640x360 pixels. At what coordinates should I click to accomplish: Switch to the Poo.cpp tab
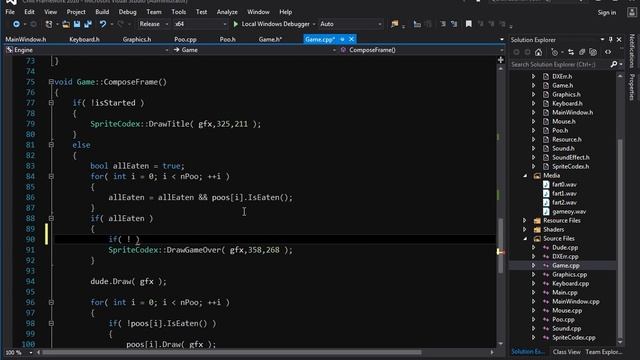click(185, 40)
